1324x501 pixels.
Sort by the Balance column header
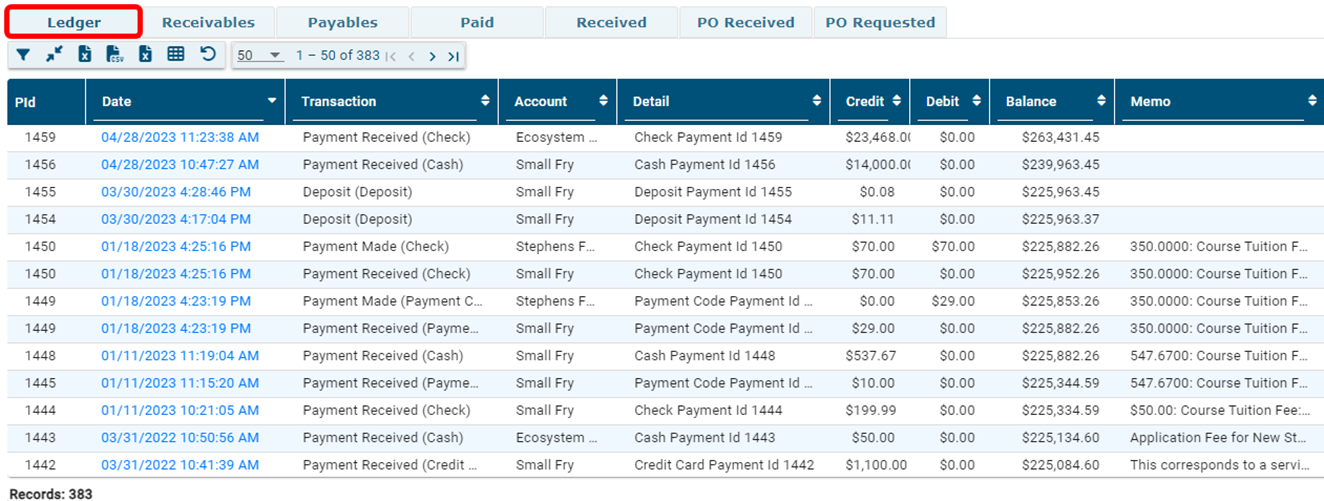tap(1031, 101)
